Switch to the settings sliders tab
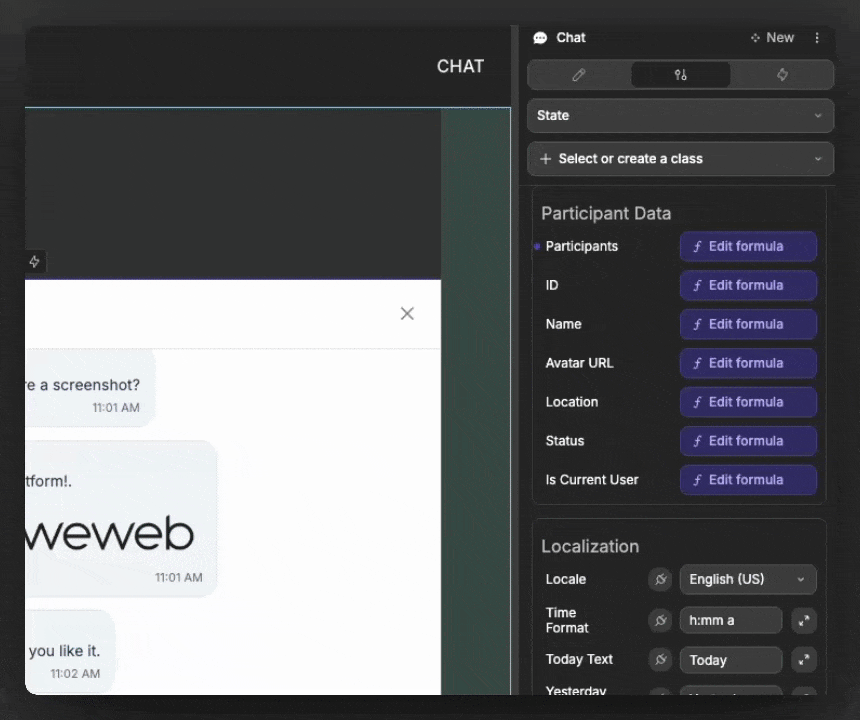 click(681, 75)
